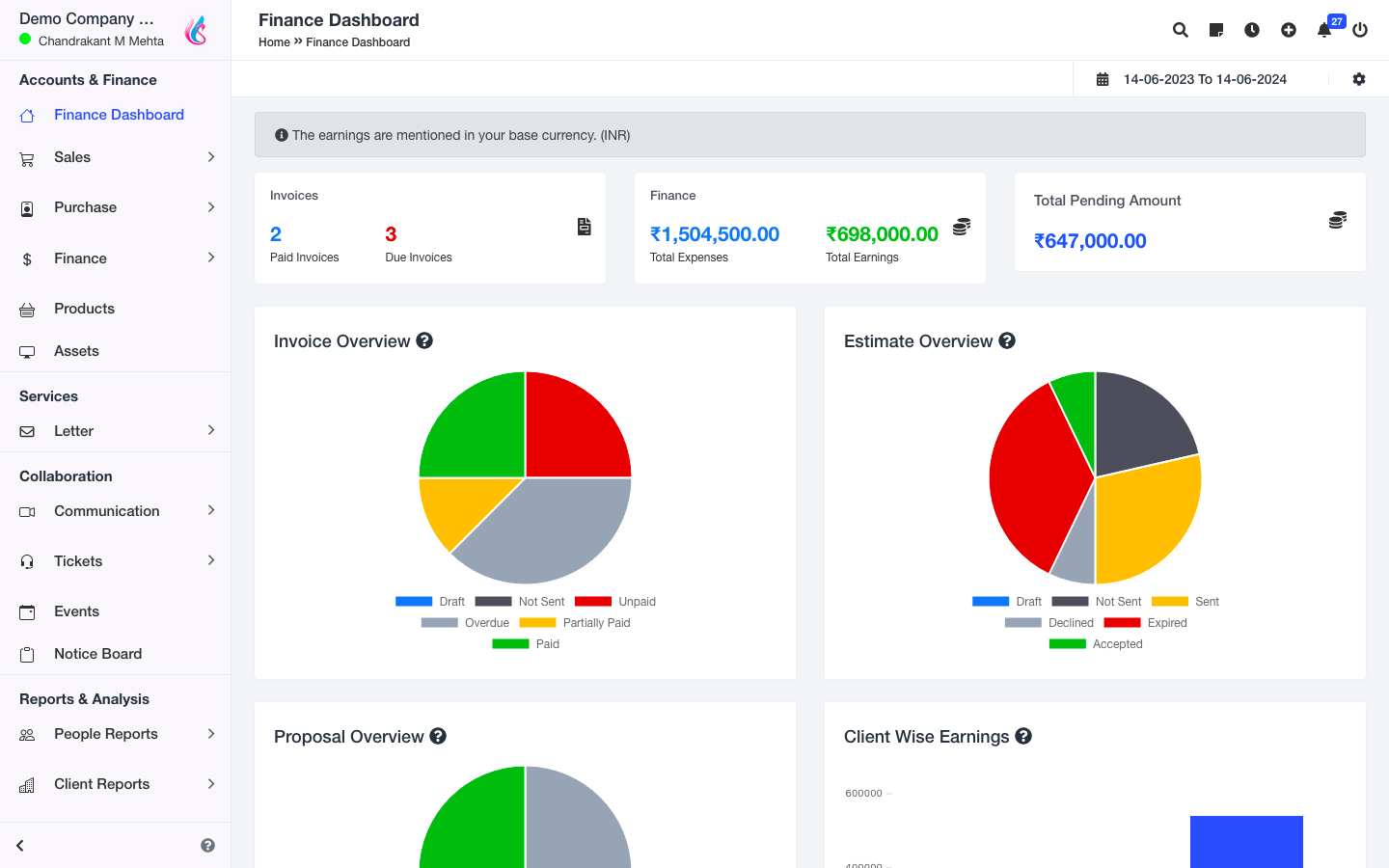Open the notifications bell showing 27 alerts

pos(1322,30)
